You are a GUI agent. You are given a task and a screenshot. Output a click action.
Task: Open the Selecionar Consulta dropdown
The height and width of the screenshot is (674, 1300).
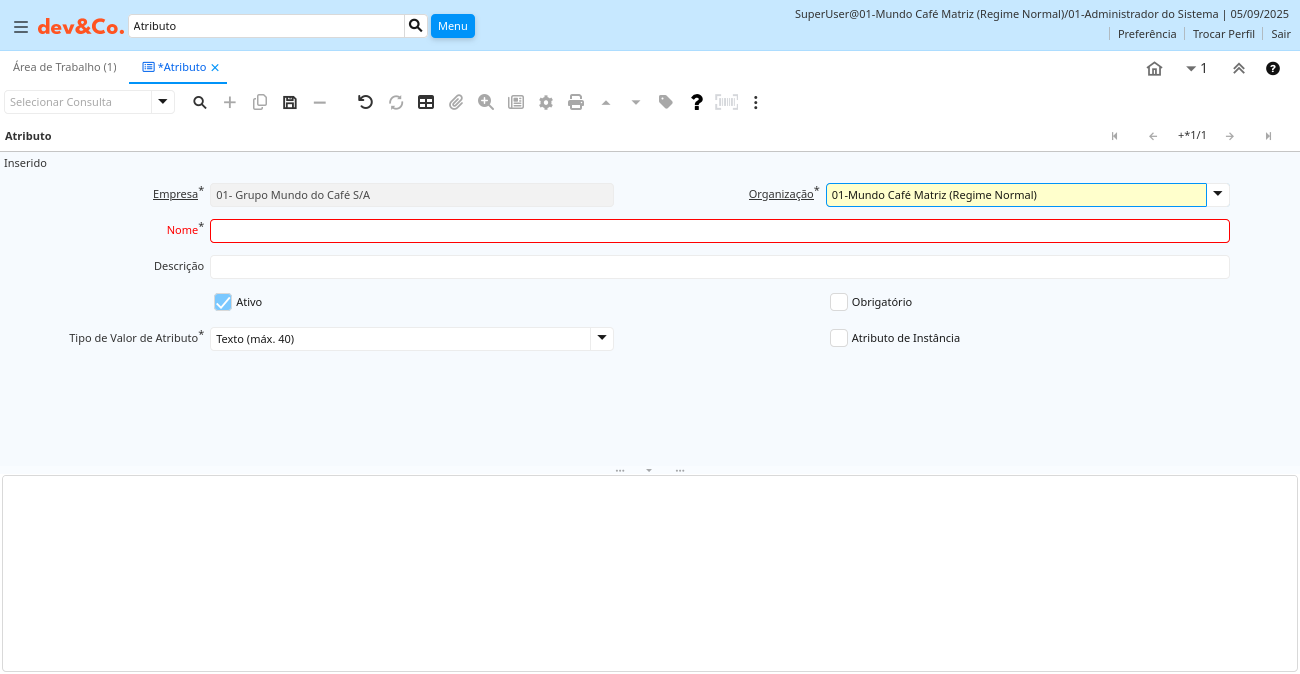click(x=163, y=102)
